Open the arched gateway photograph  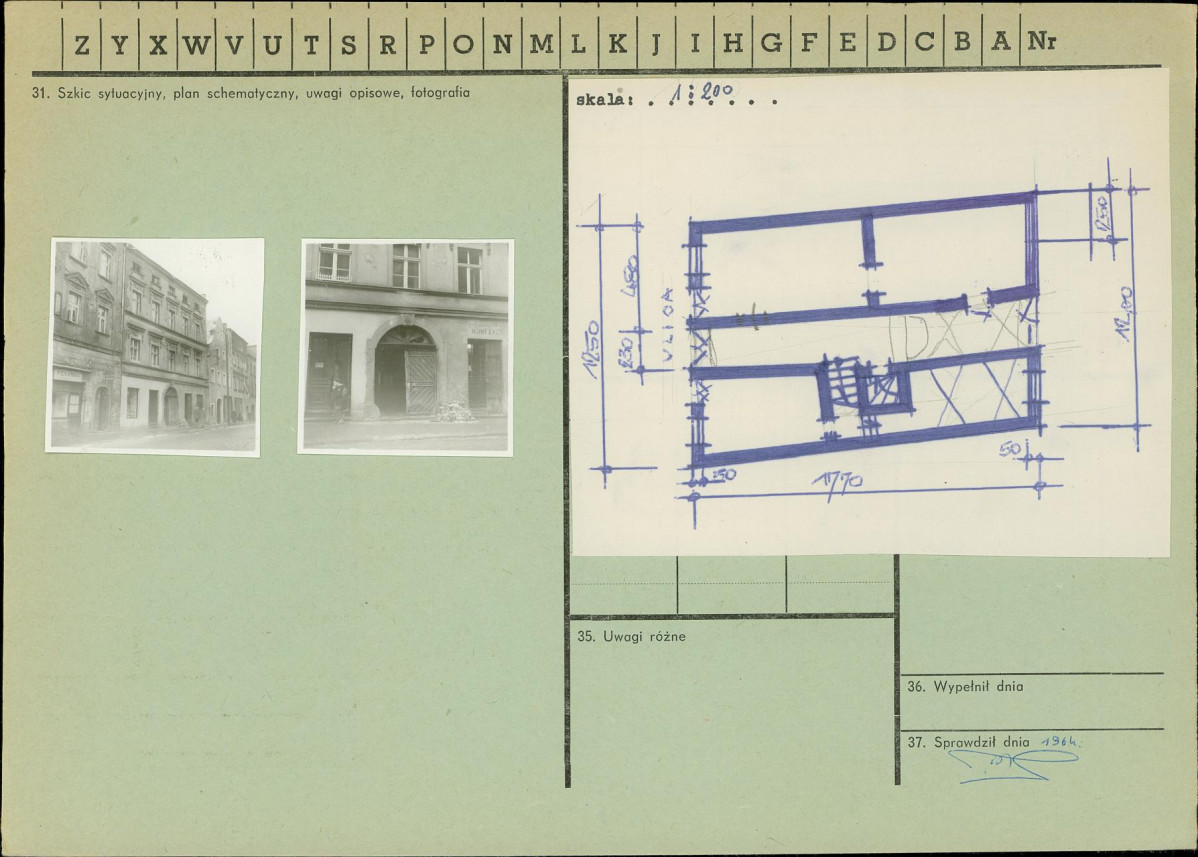(406, 347)
